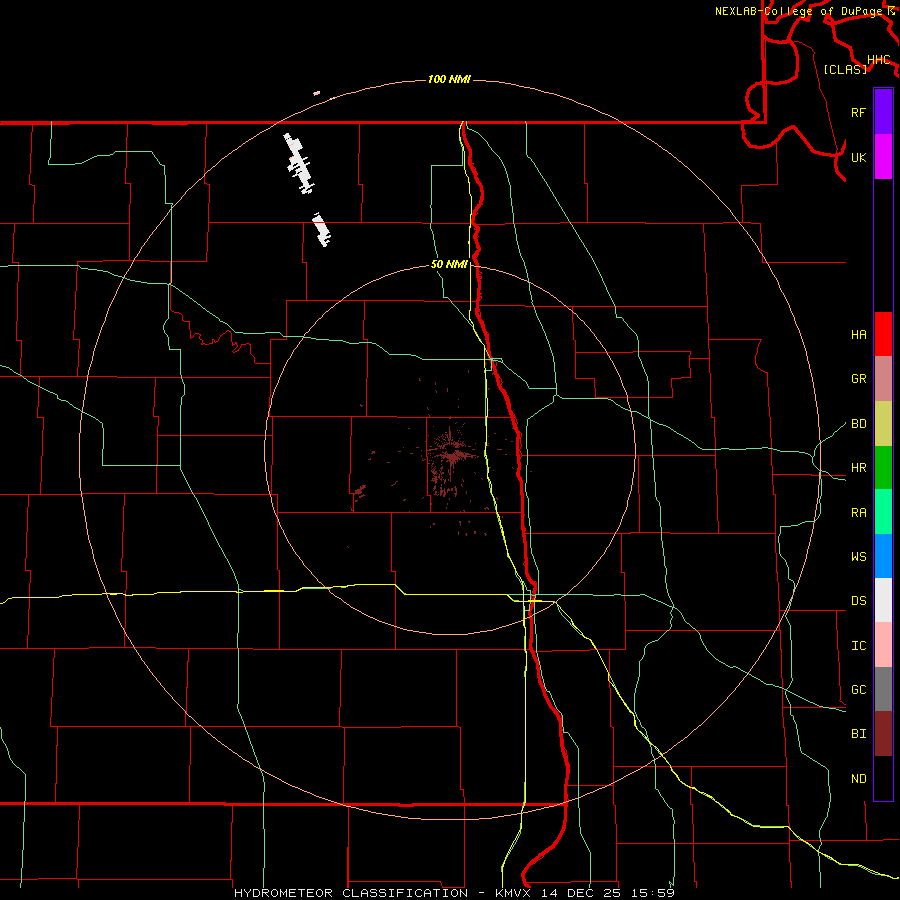The height and width of the screenshot is (900, 900).
Task: Click the 14 DEC 25 date text
Action: tap(580, 893)
